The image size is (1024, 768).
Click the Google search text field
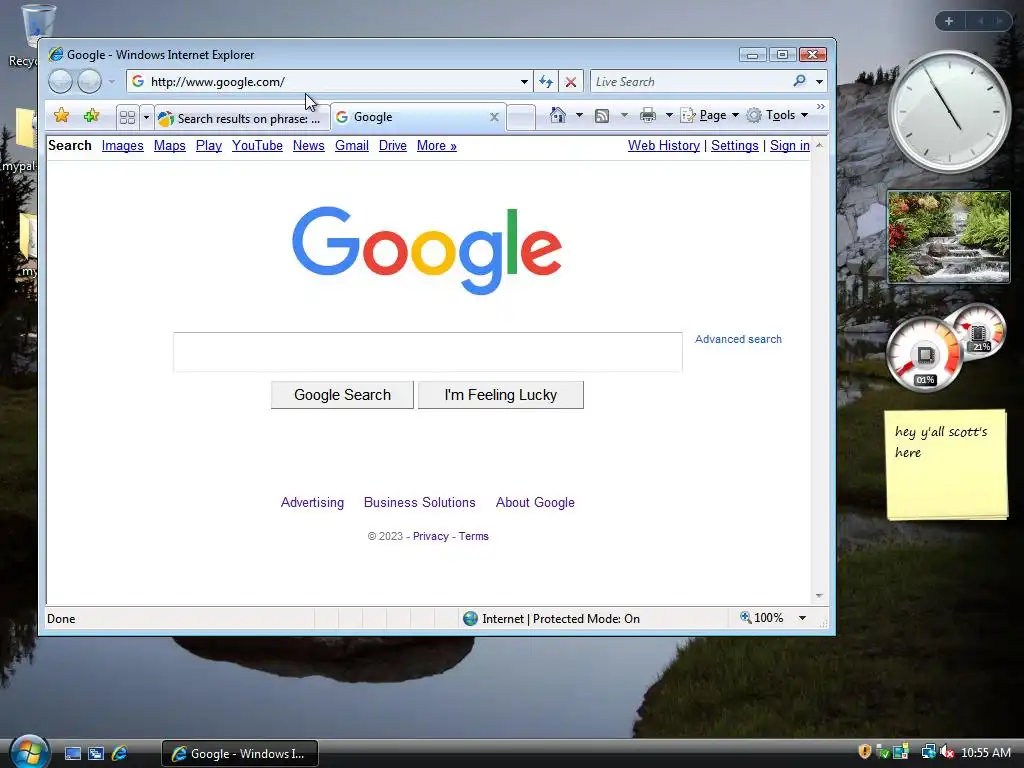pos(428,352)
